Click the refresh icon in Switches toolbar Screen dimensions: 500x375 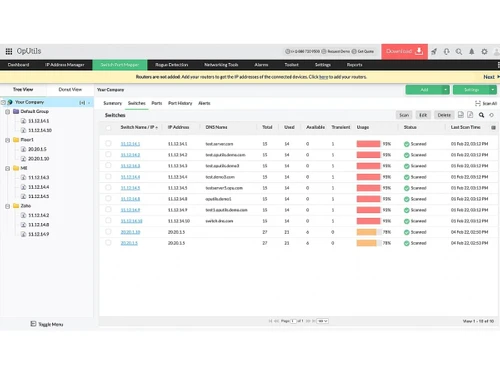pyautogui.click(x=491, y=115)
